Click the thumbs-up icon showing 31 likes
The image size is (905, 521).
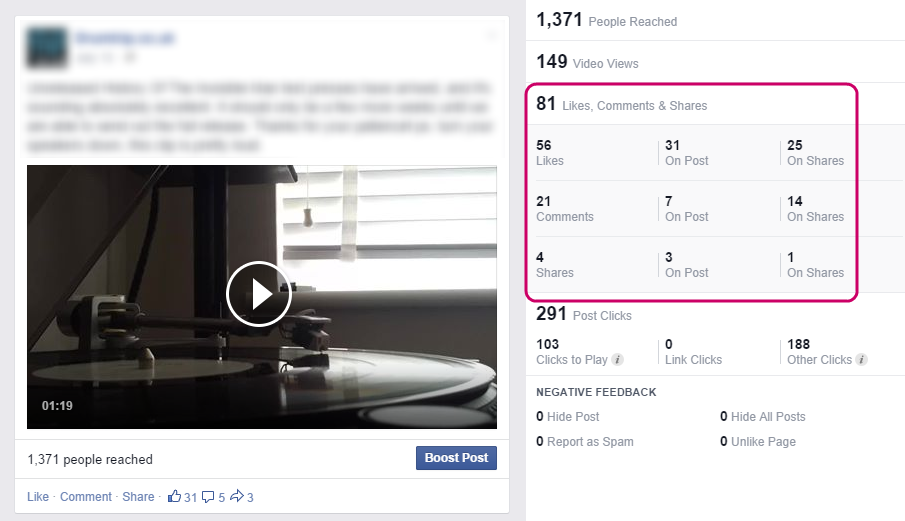pos(174,496)
